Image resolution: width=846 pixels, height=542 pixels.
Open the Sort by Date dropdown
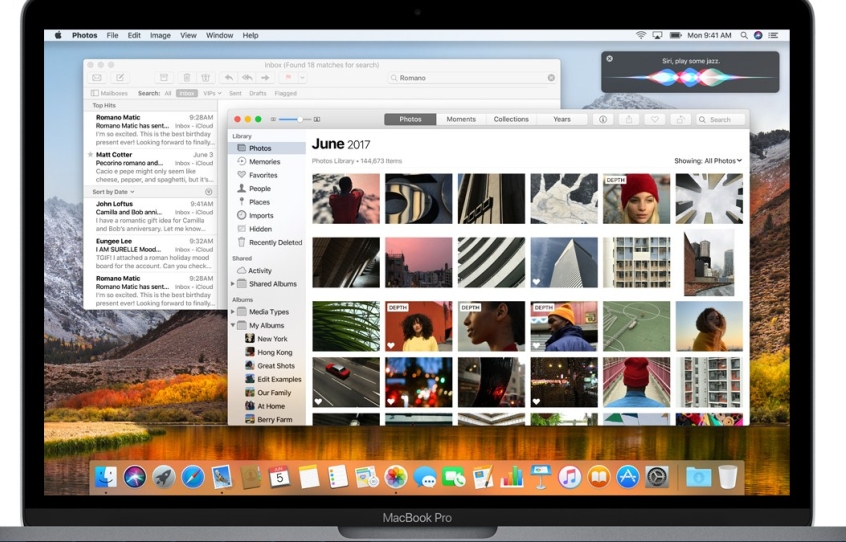click(x=112, y=191)
